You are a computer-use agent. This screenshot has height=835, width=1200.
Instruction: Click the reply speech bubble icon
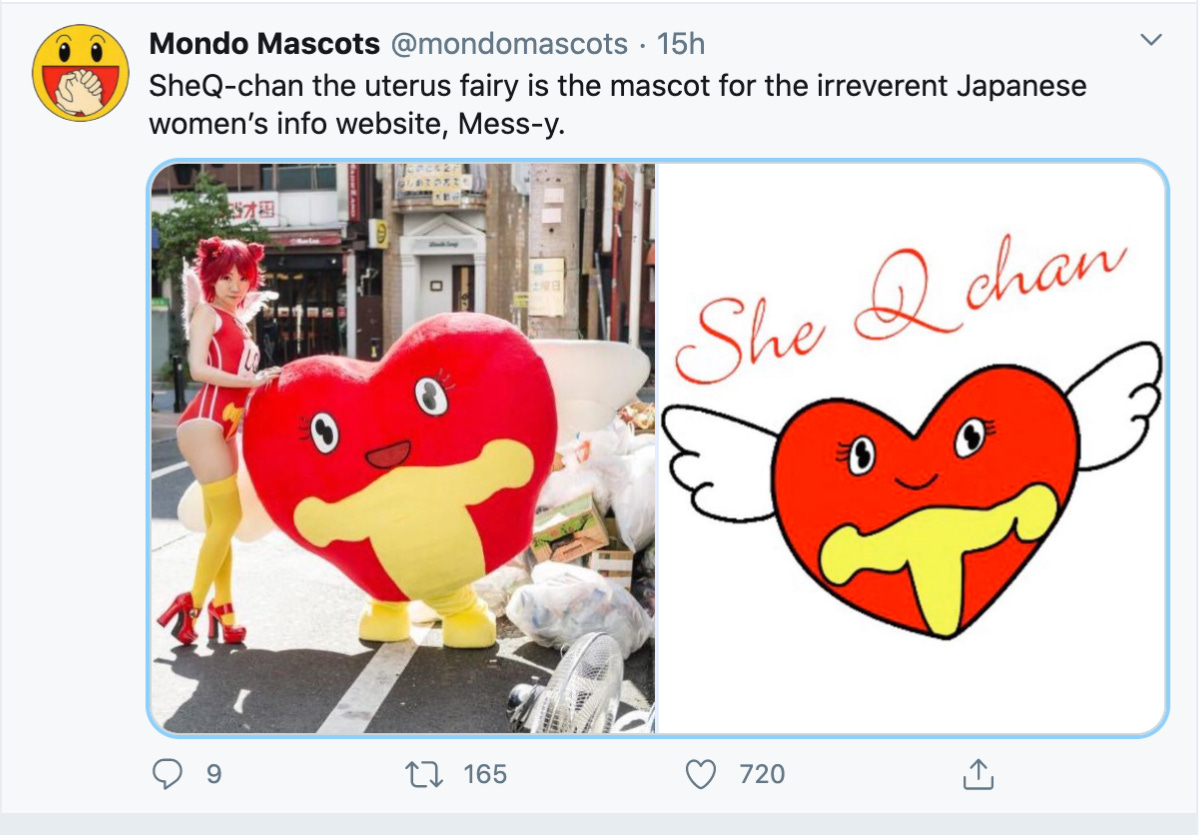[x=170, y=774]
